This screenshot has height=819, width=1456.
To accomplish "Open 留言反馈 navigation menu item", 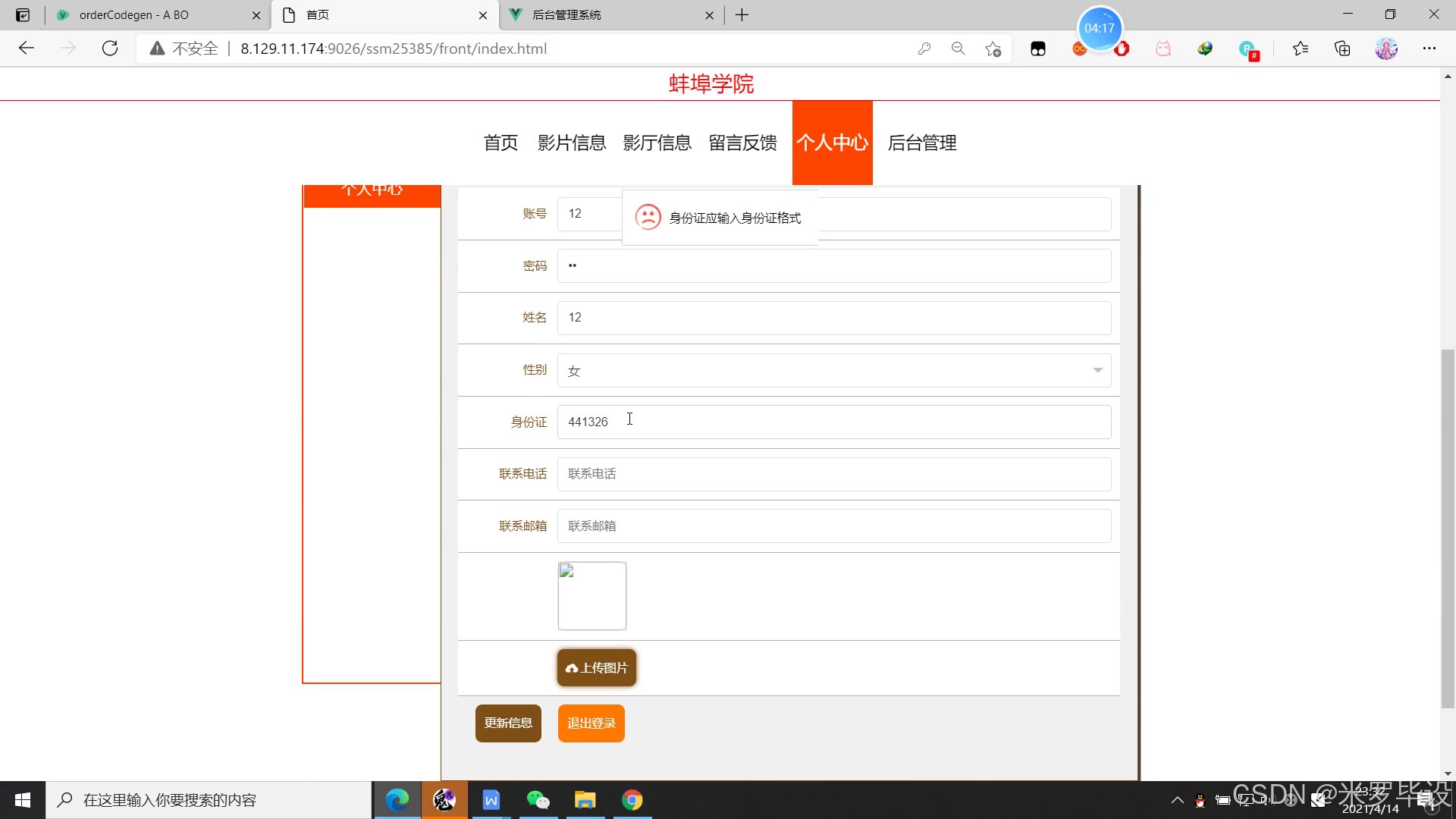I will coord(742,143).
